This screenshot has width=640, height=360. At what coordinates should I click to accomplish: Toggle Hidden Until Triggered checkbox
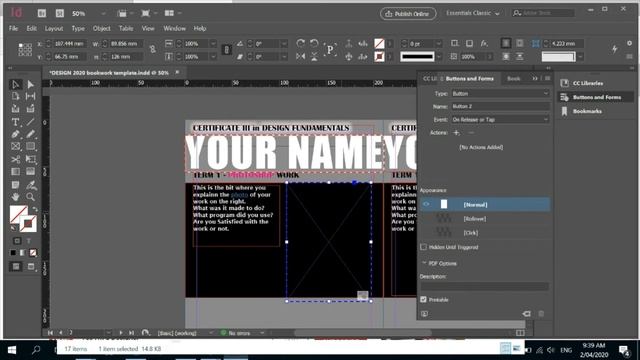click(x=423, y=247)
